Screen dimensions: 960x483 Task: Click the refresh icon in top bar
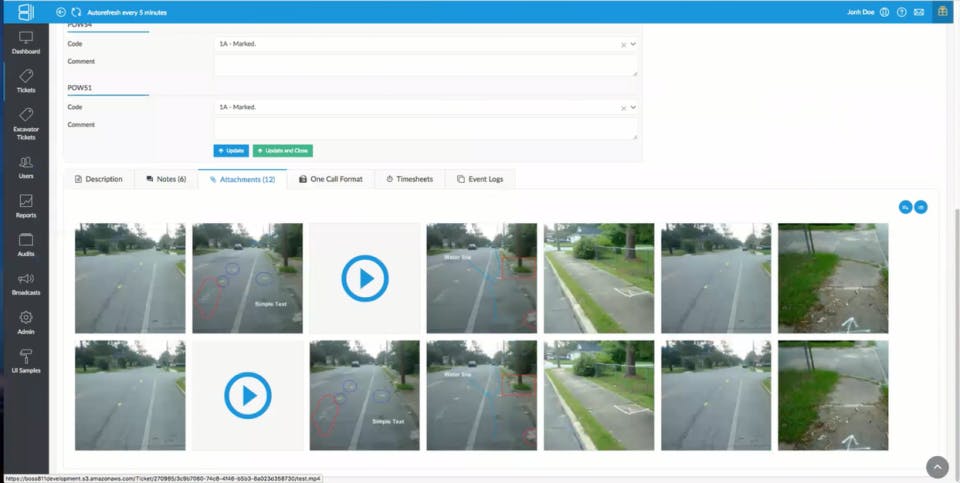(76, 12)
